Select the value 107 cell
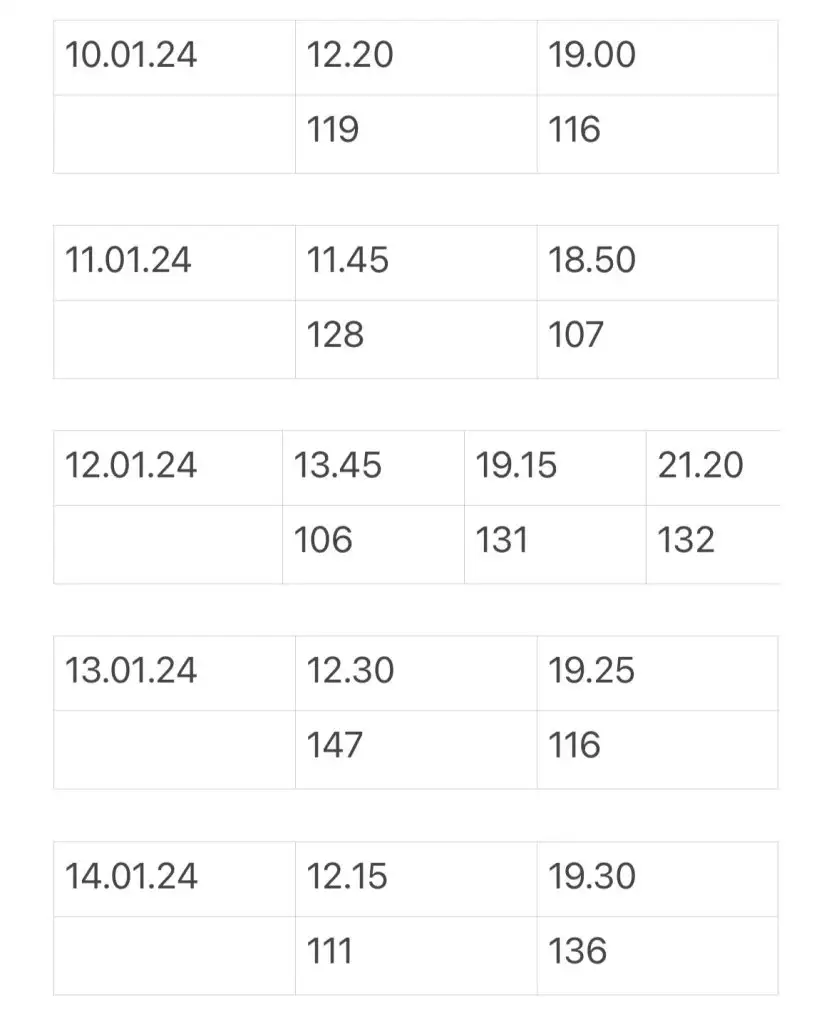834x1024 pixels. coord(658,340)
